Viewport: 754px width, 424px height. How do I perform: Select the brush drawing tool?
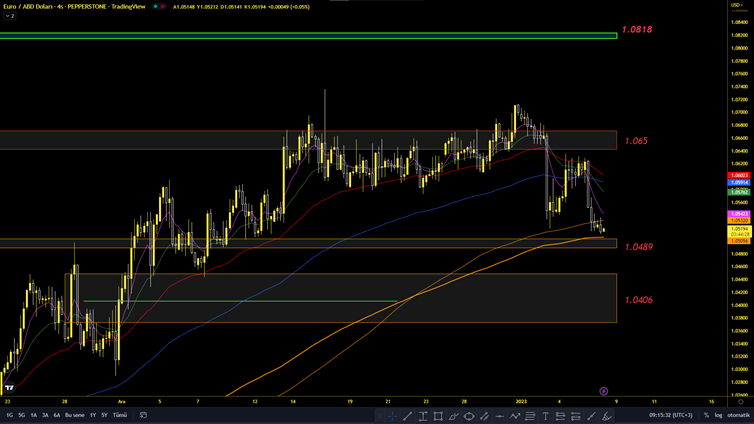click(x=453, y=416)
